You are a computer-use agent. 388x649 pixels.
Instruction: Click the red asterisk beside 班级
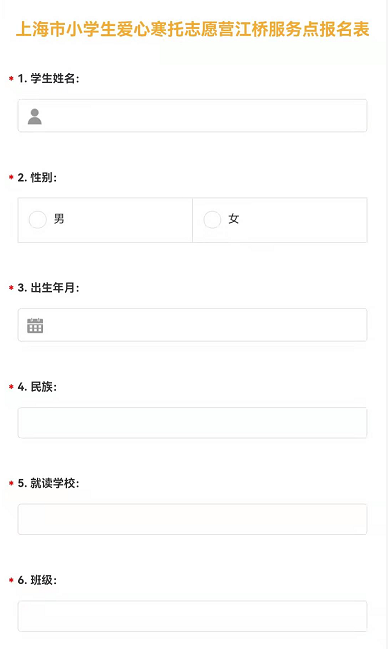coord(11,580)
